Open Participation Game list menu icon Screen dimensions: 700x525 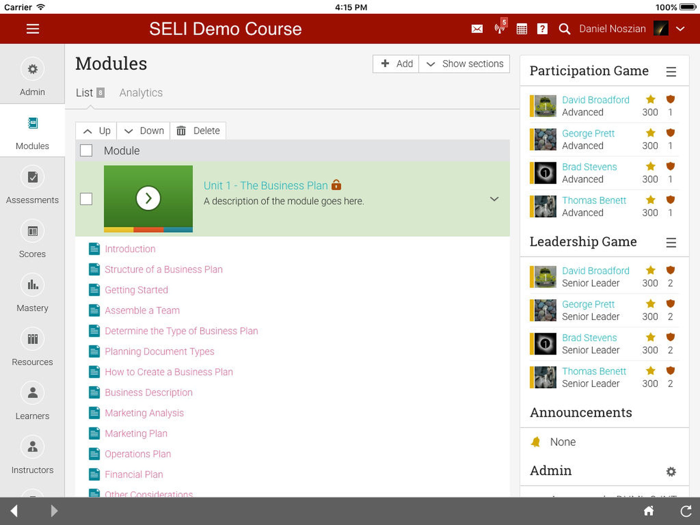click(x=671, y=71)
